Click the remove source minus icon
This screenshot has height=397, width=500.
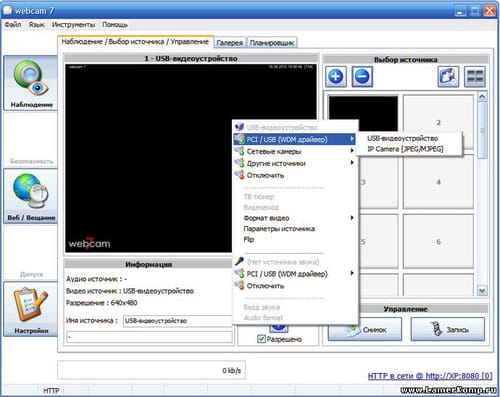click(x=362, y=77)
